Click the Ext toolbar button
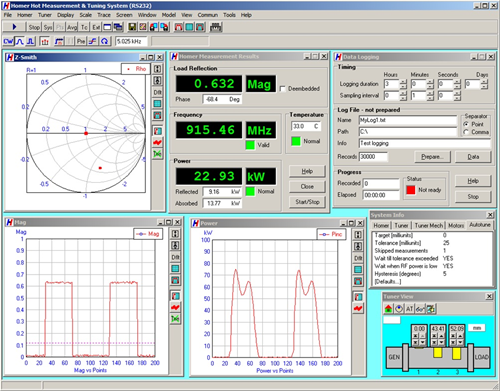The width and height of the screenshot is (500, 391). click(x=96, y=27)
